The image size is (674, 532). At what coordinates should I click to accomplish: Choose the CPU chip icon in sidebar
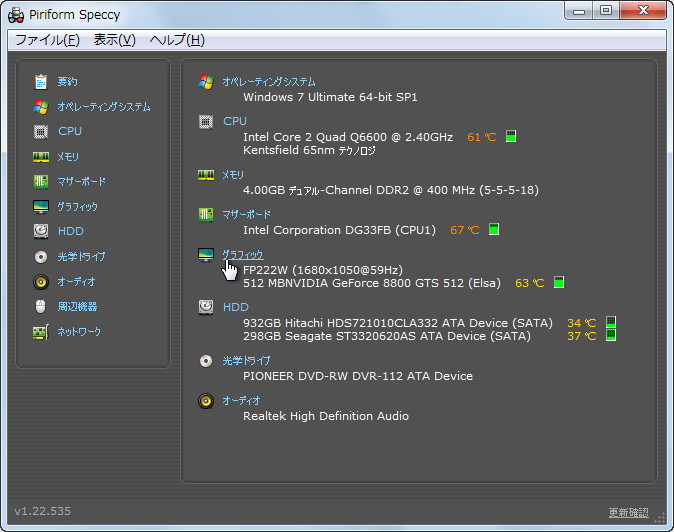click(41, 131)
